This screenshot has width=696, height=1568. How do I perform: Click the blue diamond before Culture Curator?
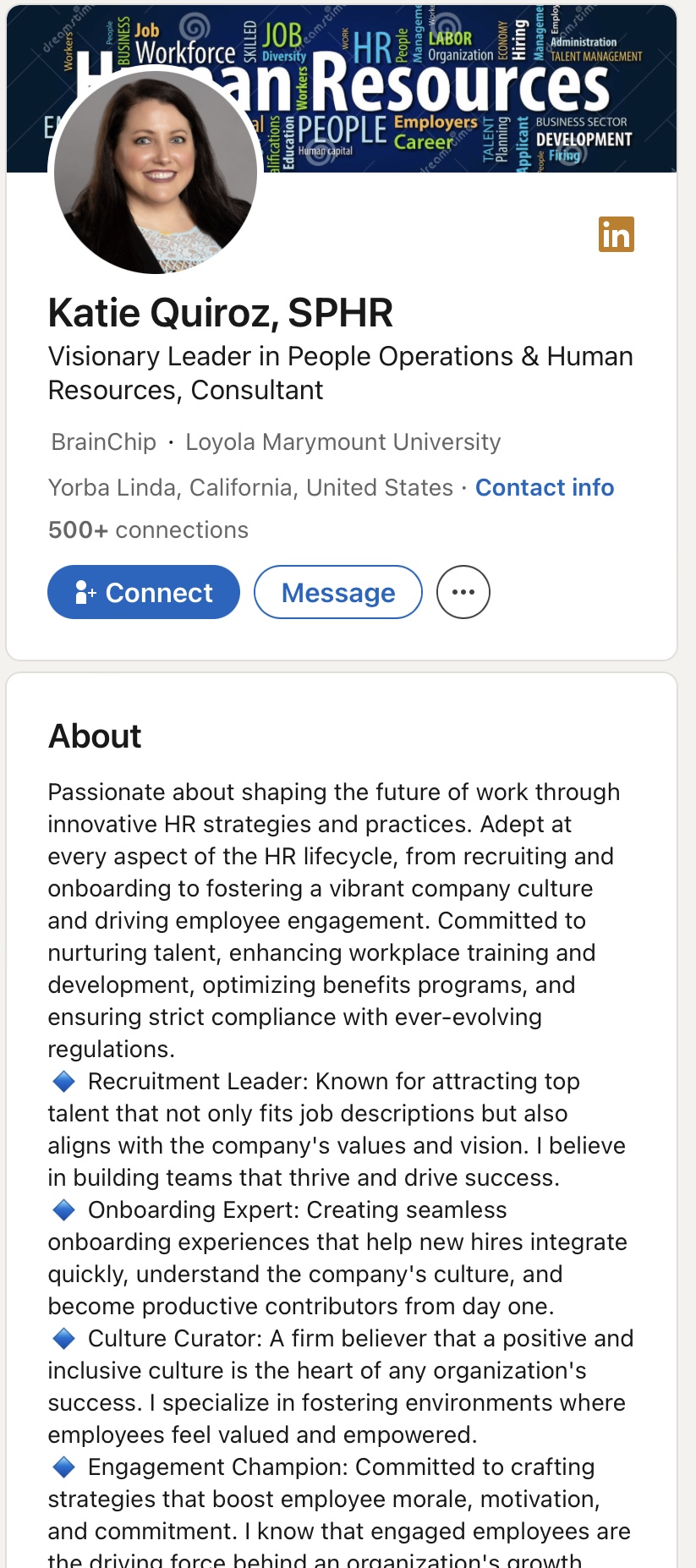tap(64, 1338)
